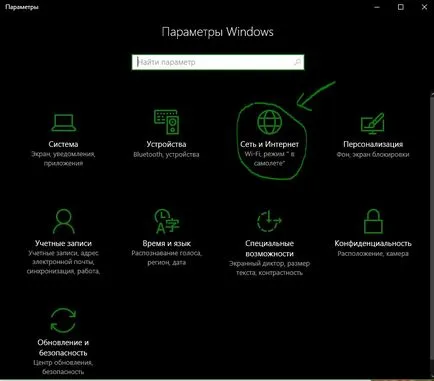Click the Обновление и безопасность heading

[x=63, y=348]
